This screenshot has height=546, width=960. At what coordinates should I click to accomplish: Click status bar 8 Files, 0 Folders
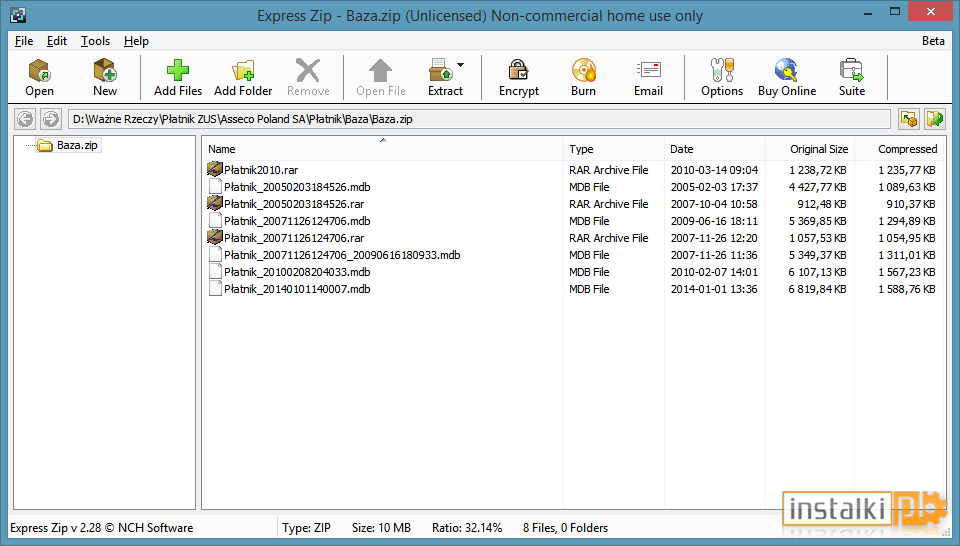tap(565, 528)
